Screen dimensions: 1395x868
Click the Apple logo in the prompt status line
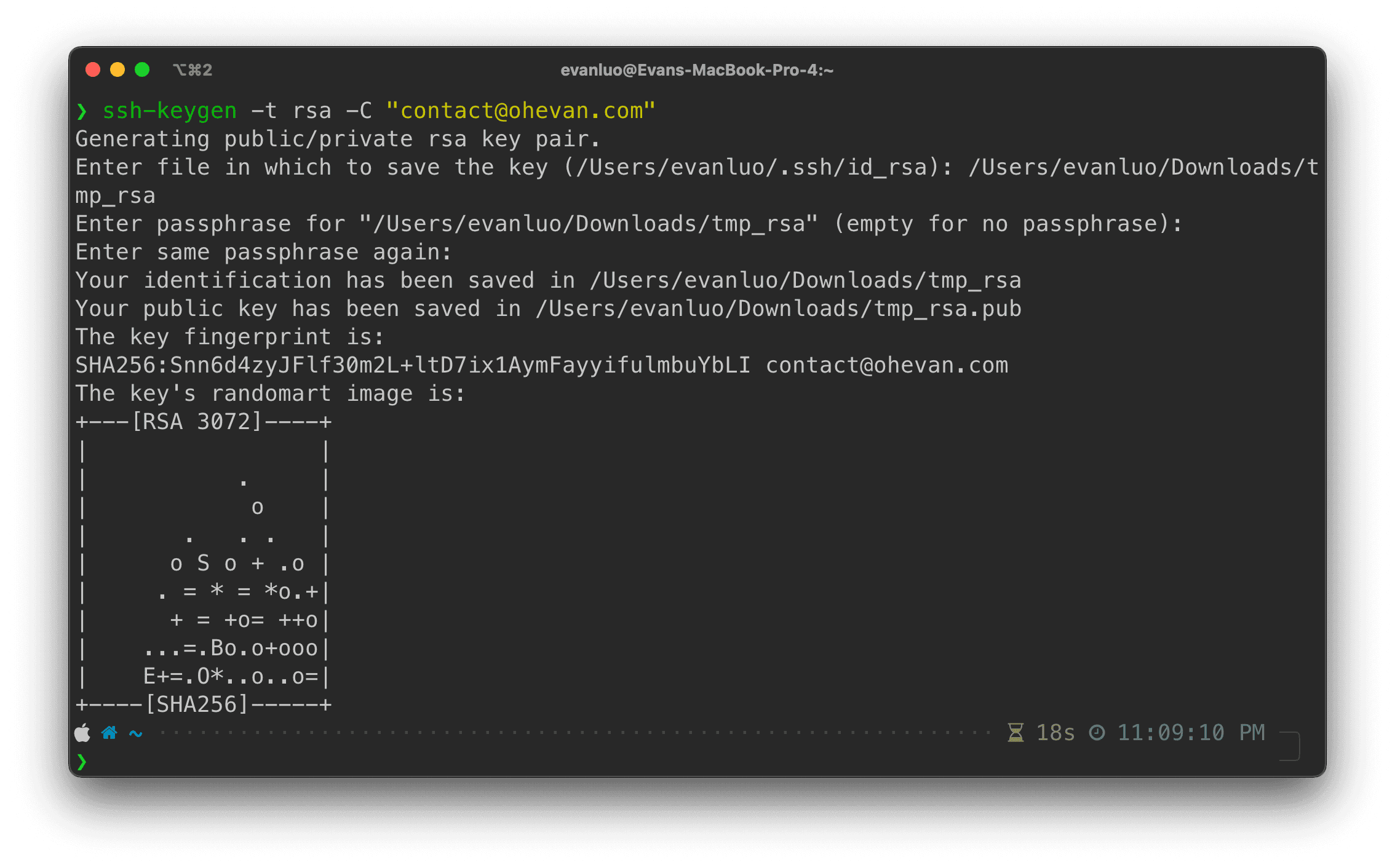click(x=82, y=733)
